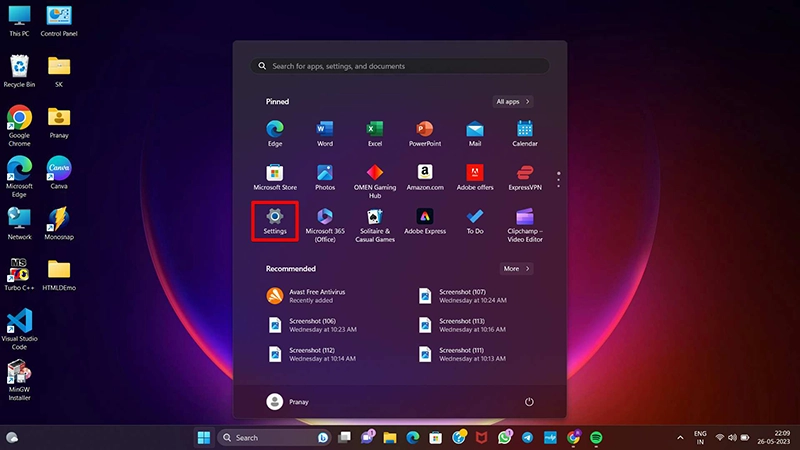Select Turbo C++ desktop shortcut
Viewport: 800px width, 450px height.
pos(19,274)
